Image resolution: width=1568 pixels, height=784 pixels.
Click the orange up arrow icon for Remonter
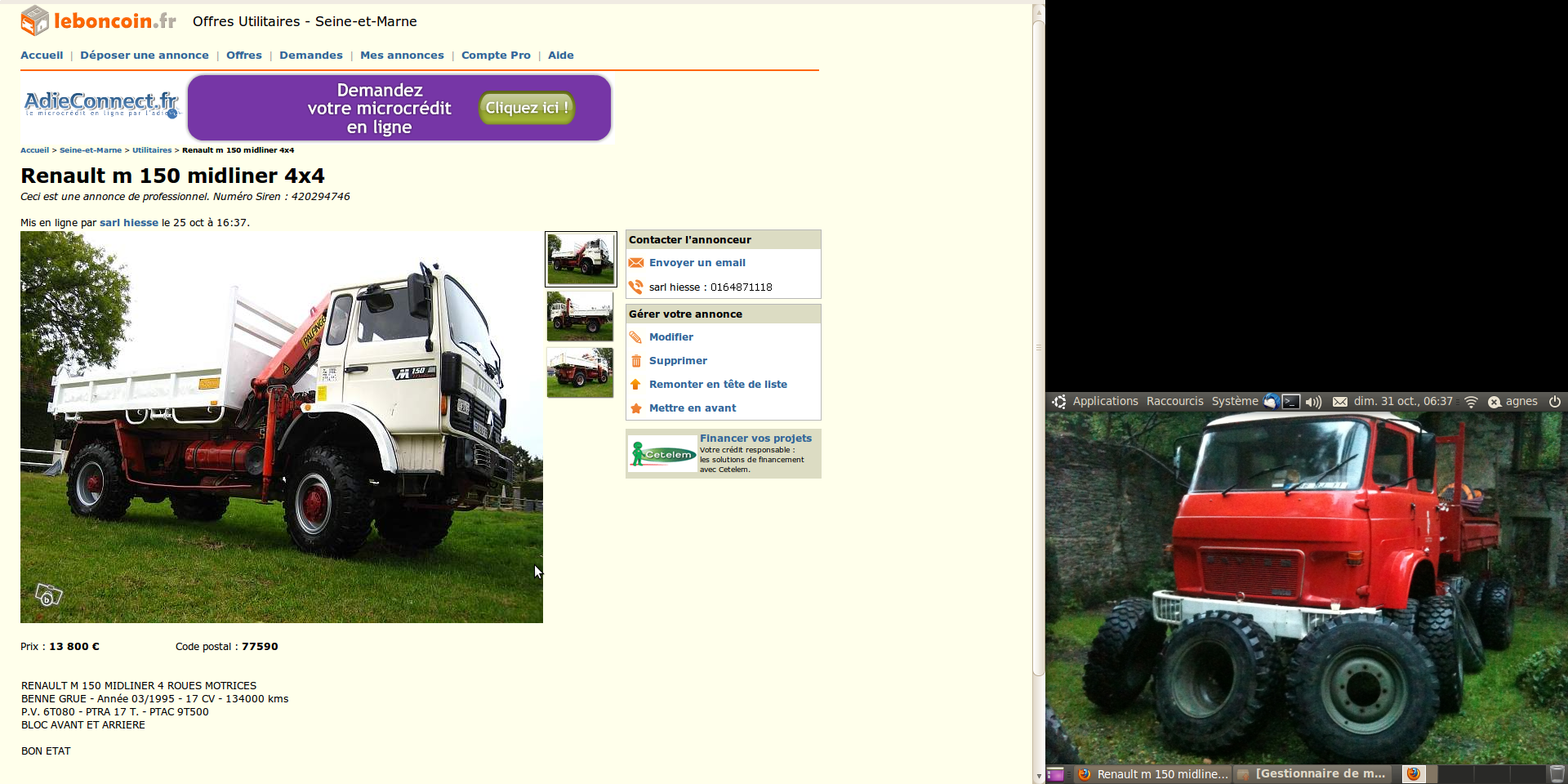636,385
